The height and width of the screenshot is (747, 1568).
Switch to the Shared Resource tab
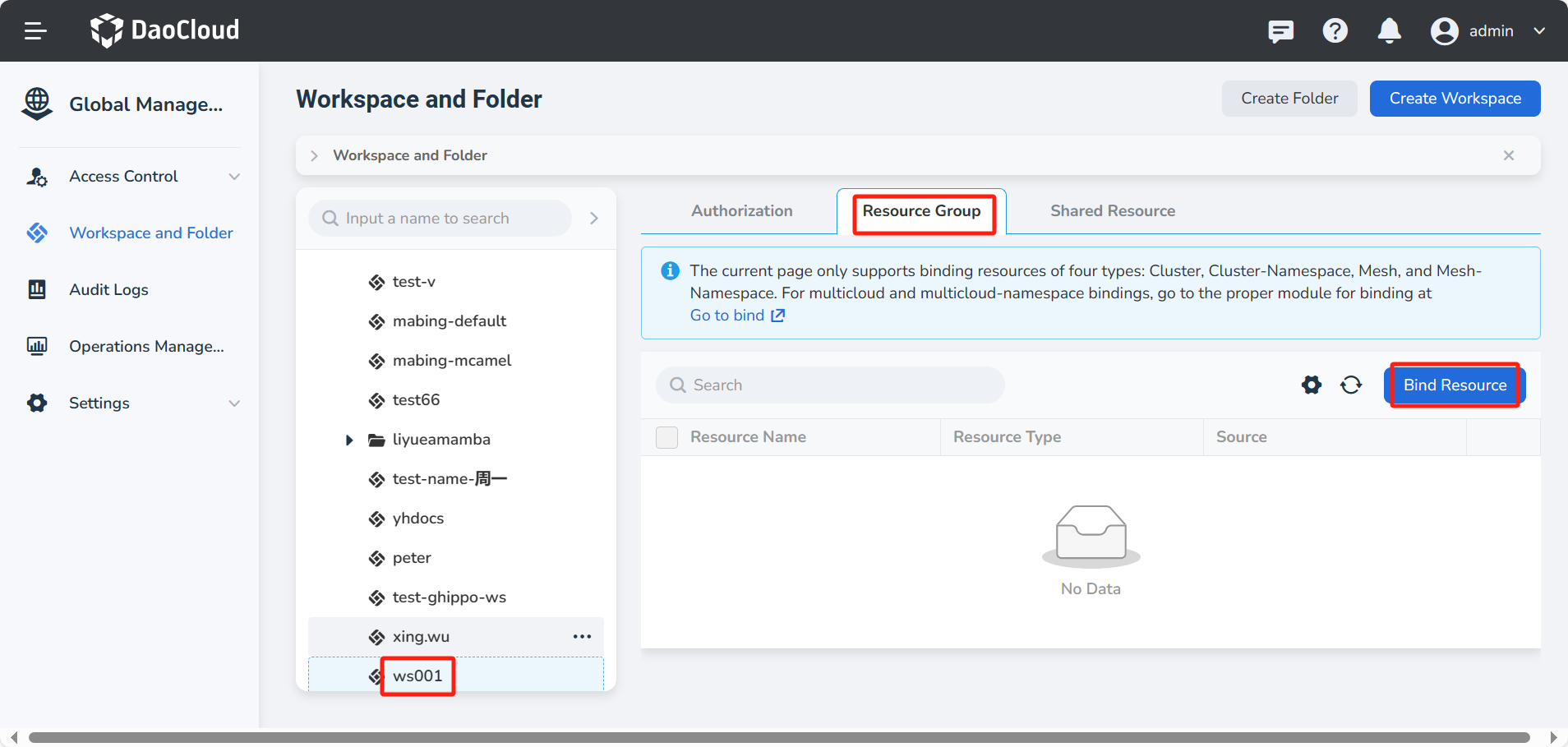point(1112,211)
